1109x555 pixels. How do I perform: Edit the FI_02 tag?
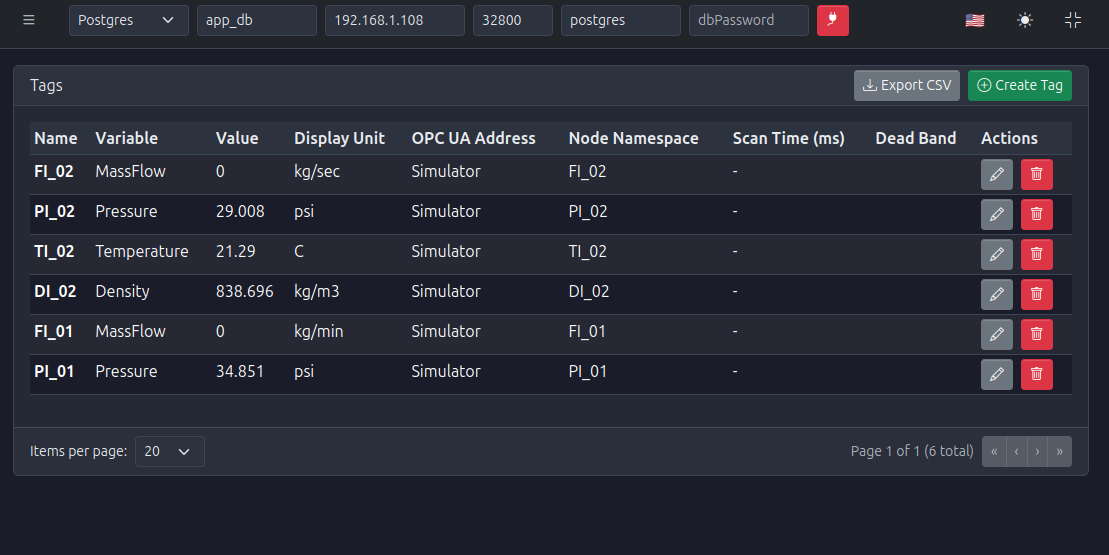997,175
